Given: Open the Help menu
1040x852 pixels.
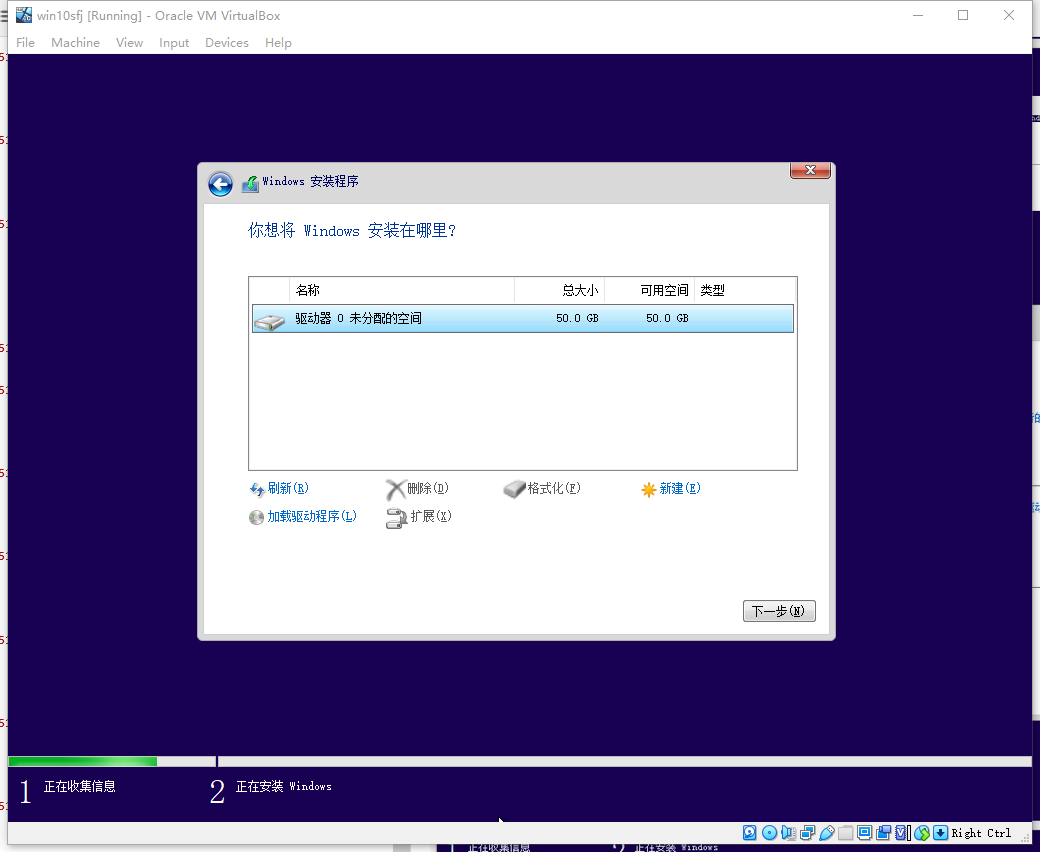Looking at the screenshot, I should [x=278, y=42].
